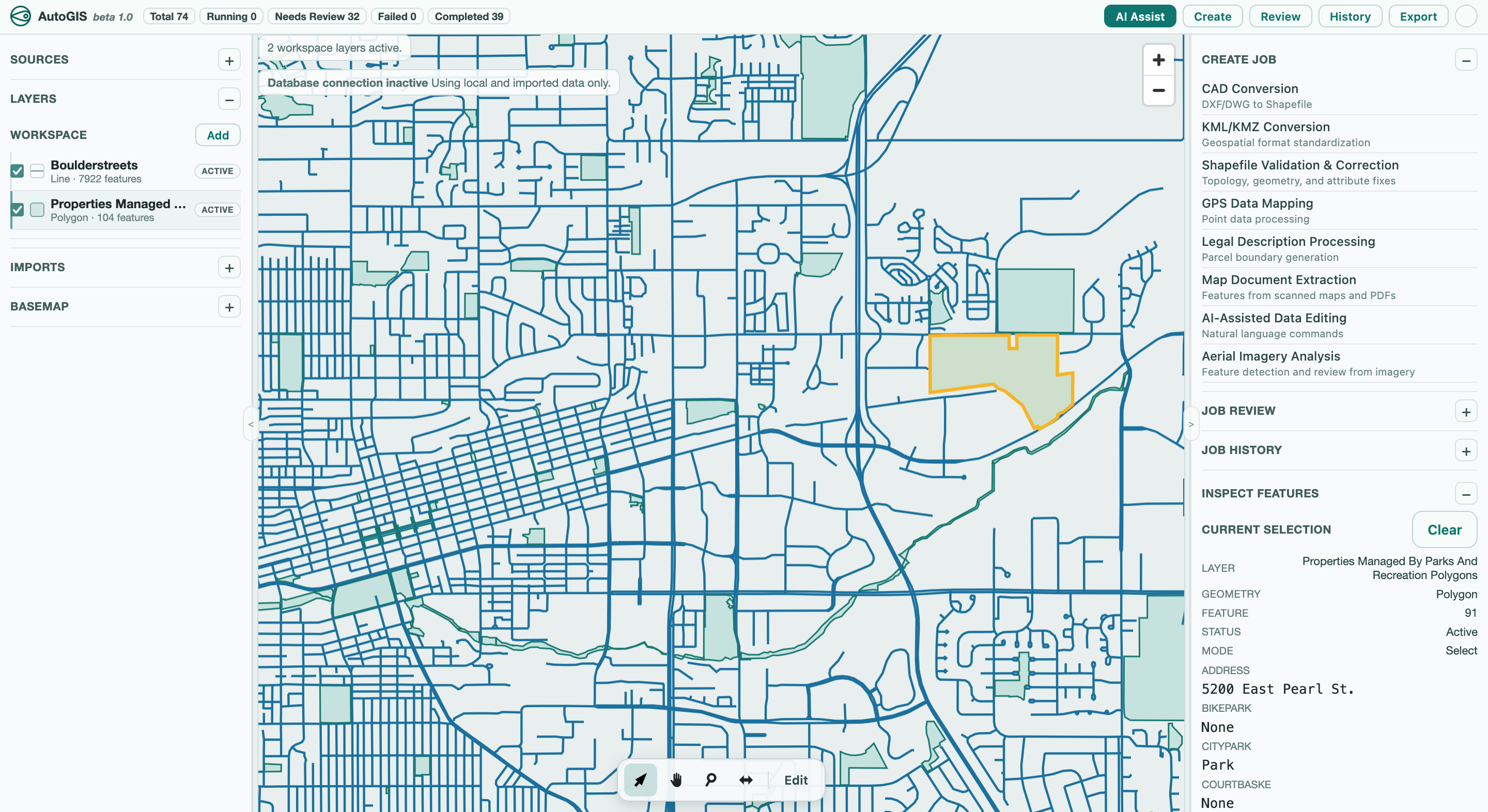
Task: Expand the Basemap section
Action: pyautogui.click(x=229, y=307)
